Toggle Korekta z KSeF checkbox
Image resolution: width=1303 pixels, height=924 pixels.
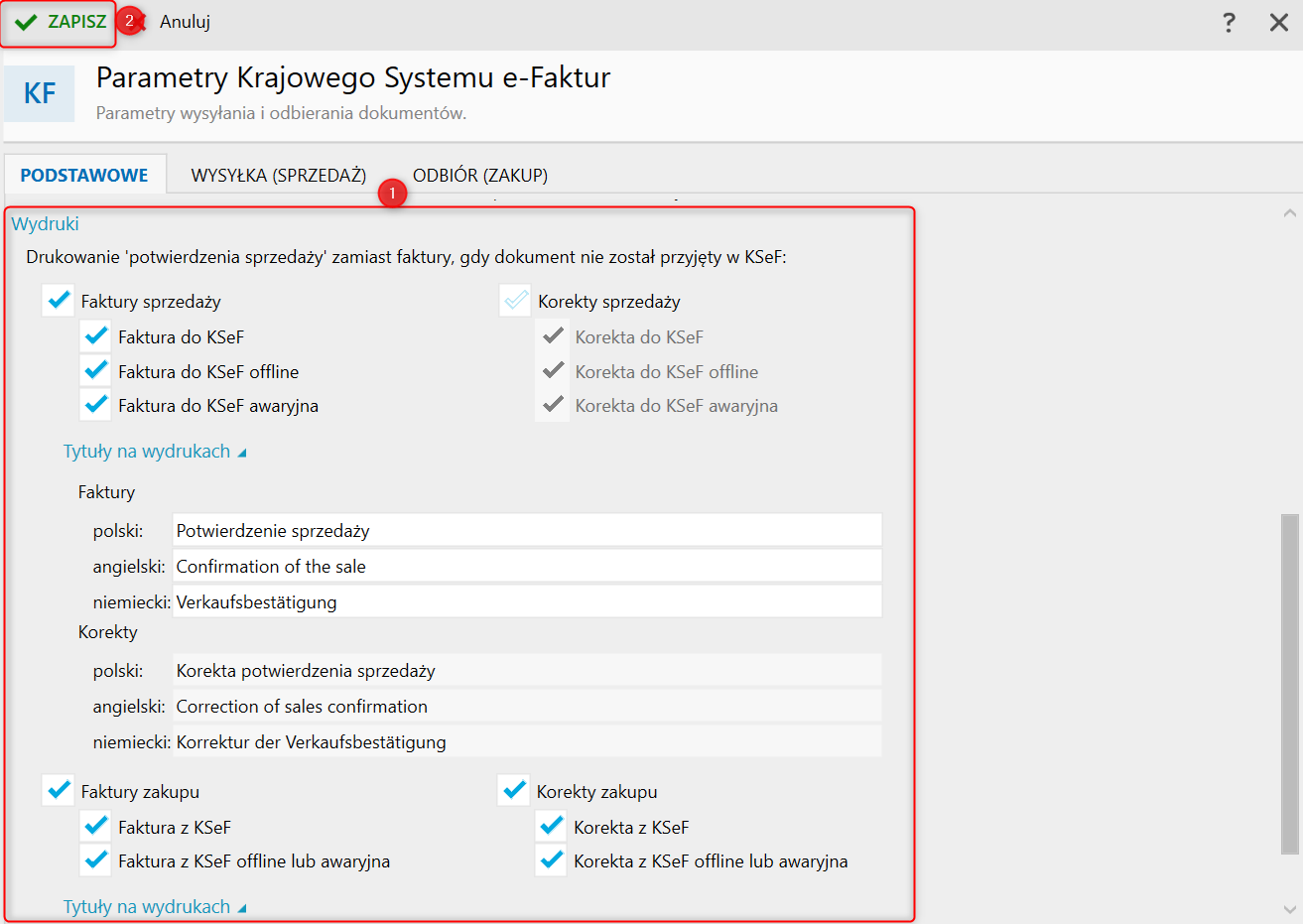(x=552, y=826)
